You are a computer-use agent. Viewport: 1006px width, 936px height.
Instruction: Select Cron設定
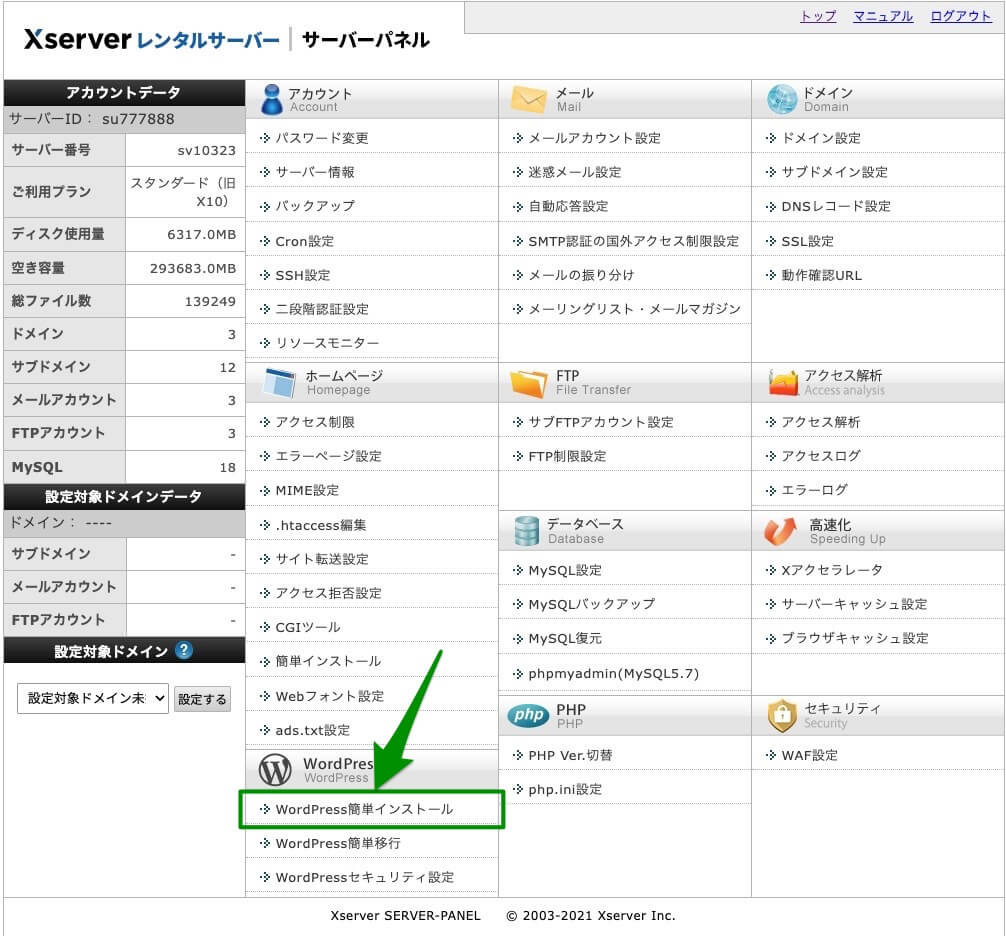tap(305, 242)
